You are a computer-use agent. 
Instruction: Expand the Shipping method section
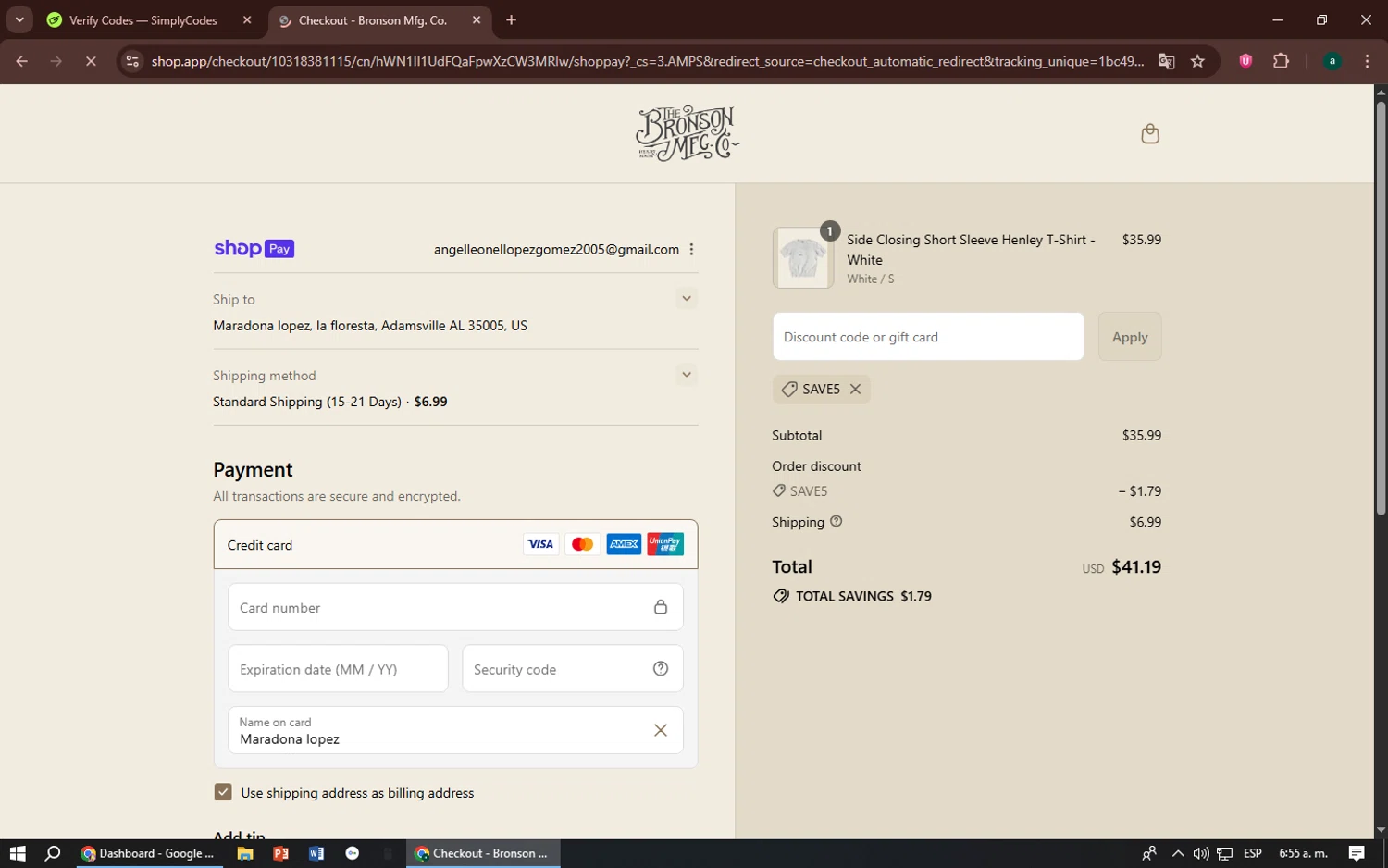686,375
